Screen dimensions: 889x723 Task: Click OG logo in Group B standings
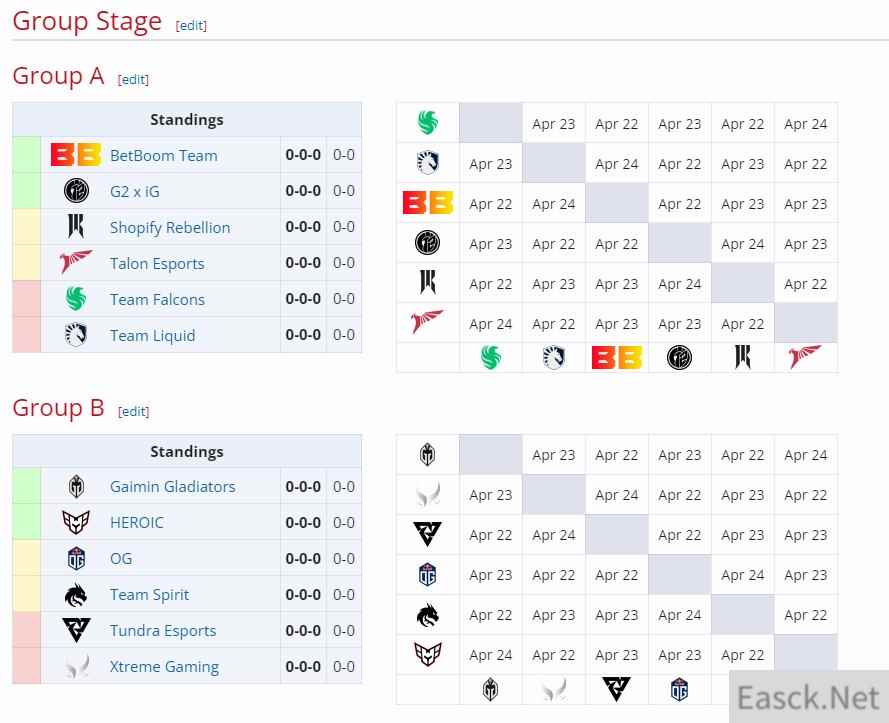(x=76, y=559)
